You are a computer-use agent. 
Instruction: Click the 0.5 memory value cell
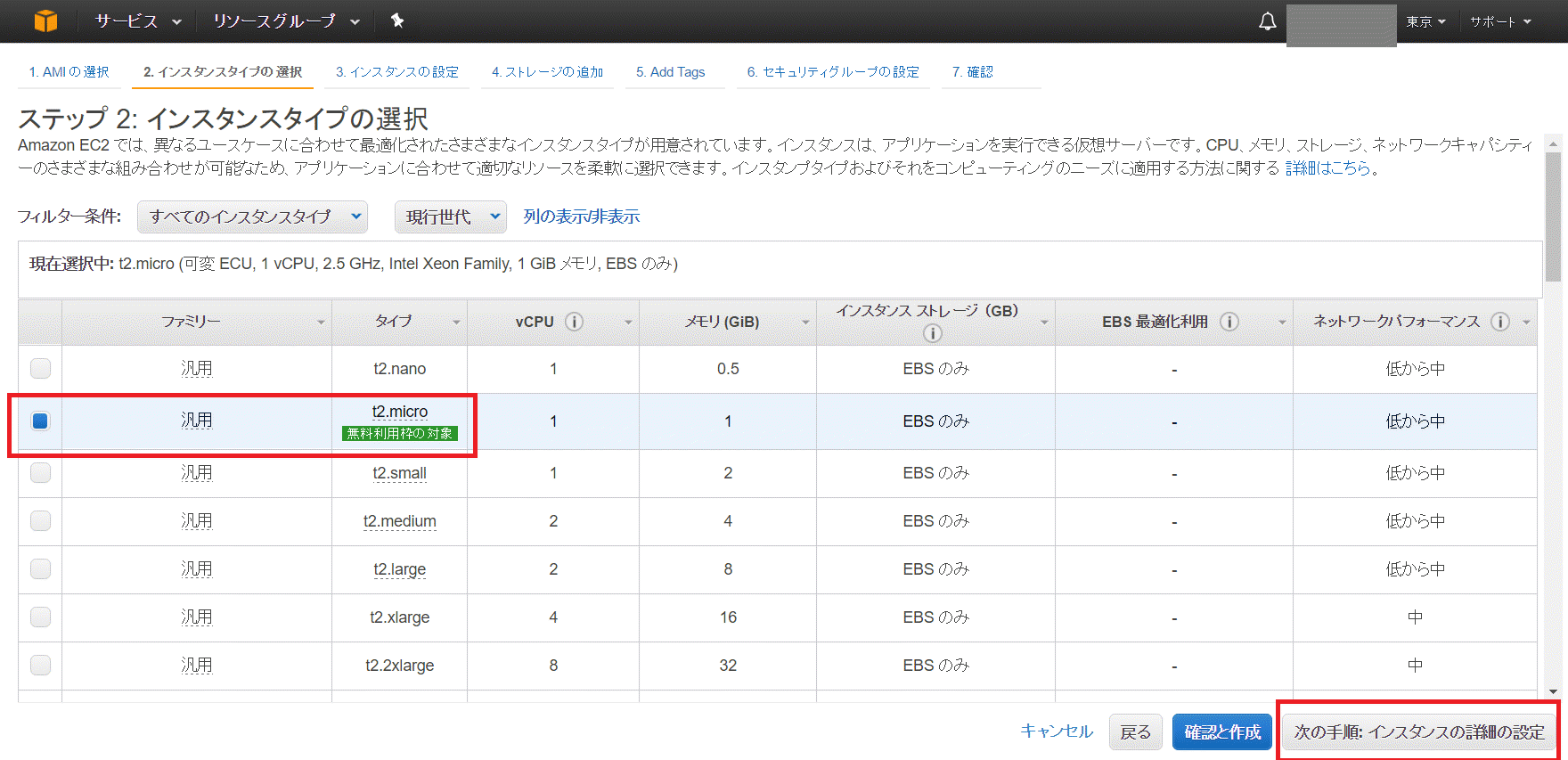[x=728, y=369]
